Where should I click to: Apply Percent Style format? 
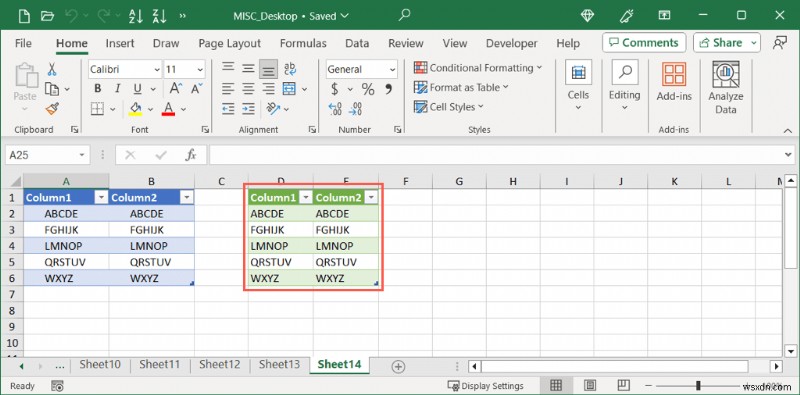368,89
